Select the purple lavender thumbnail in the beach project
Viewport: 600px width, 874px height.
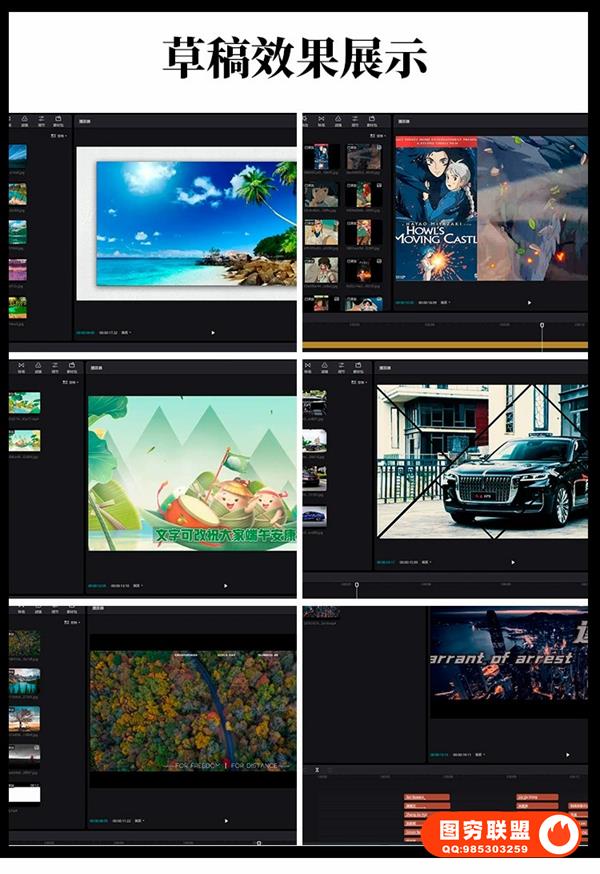click(18, 269)
